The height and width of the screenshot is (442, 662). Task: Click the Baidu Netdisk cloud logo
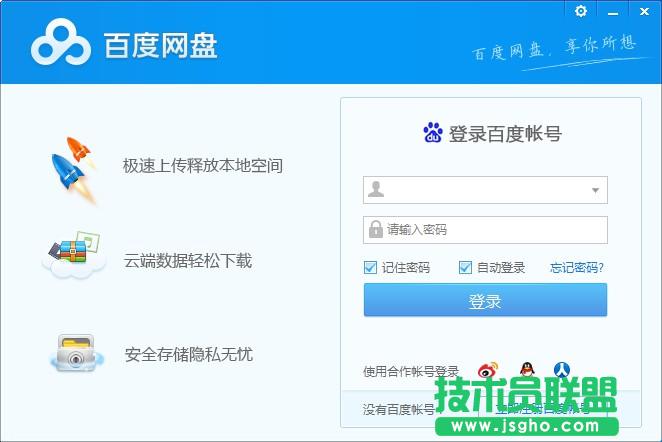coord(61,42)
